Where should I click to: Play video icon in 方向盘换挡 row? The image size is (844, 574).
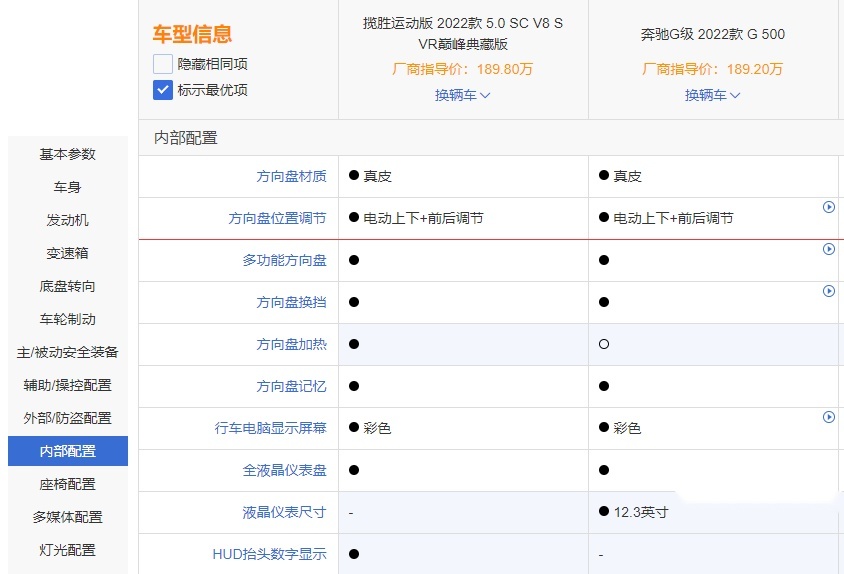pyautogui.click(x=829, y=291)
